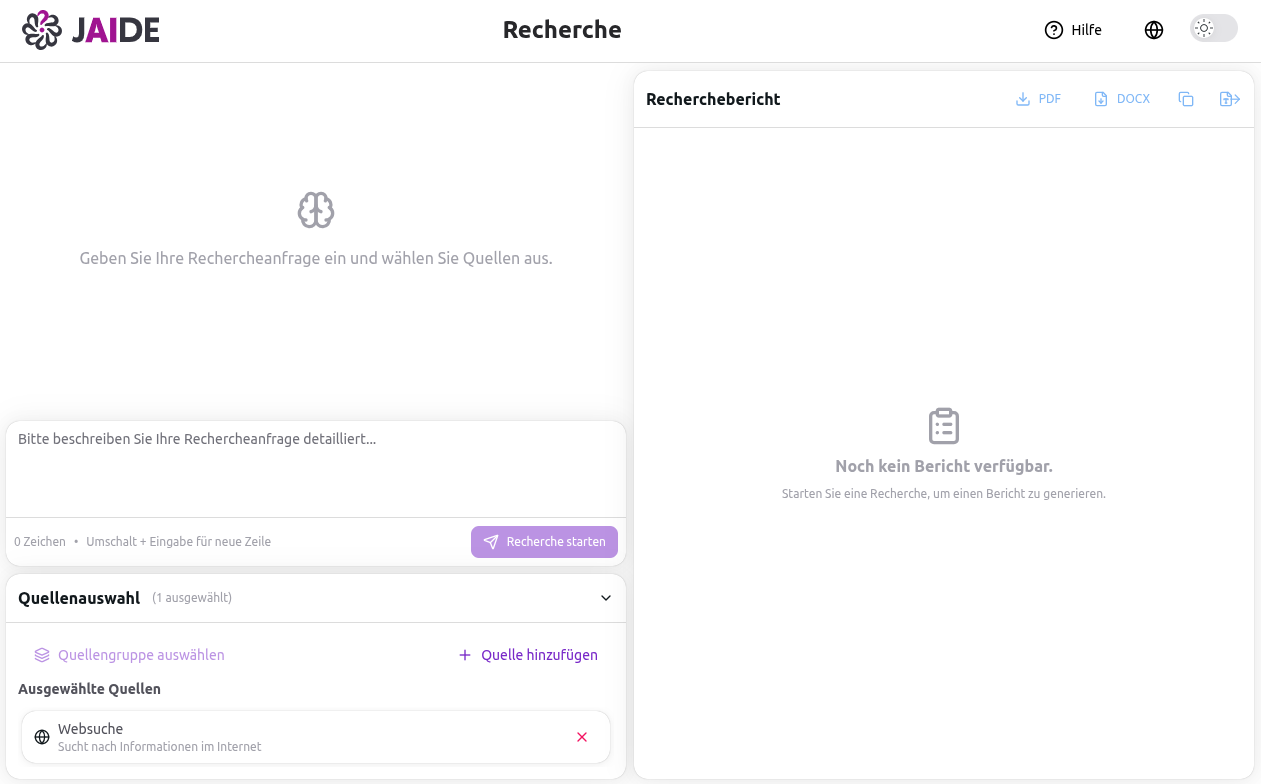Toggle dark mode with the theme switch
Image resolution: width=1261 pixels, height=784 pixels.
(1212, 28)
